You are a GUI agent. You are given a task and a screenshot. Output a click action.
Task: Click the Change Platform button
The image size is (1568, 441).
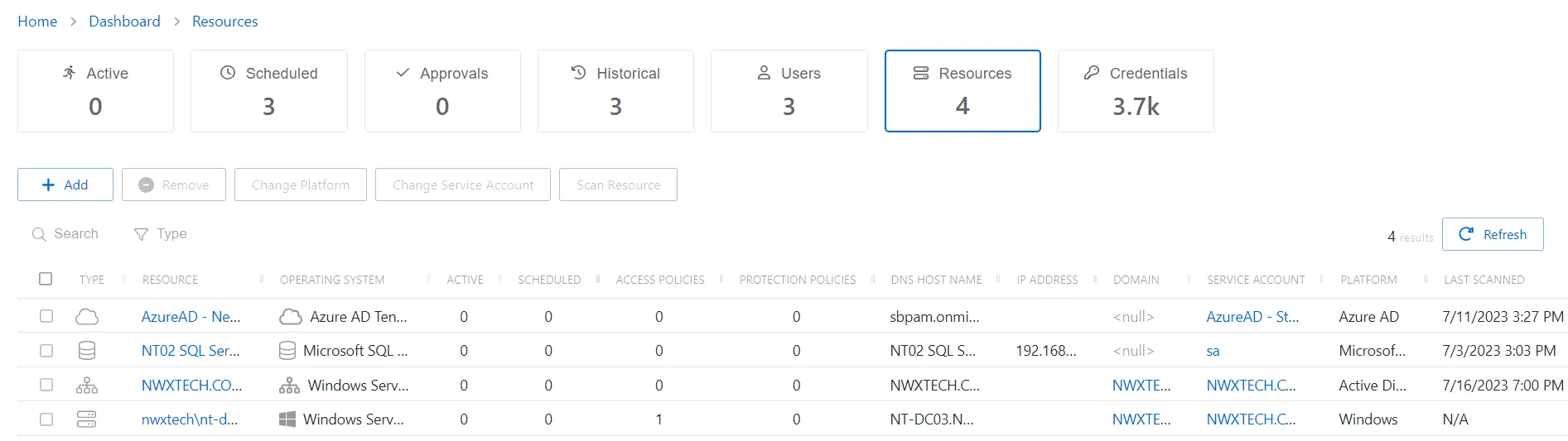(x=301, y=185)
